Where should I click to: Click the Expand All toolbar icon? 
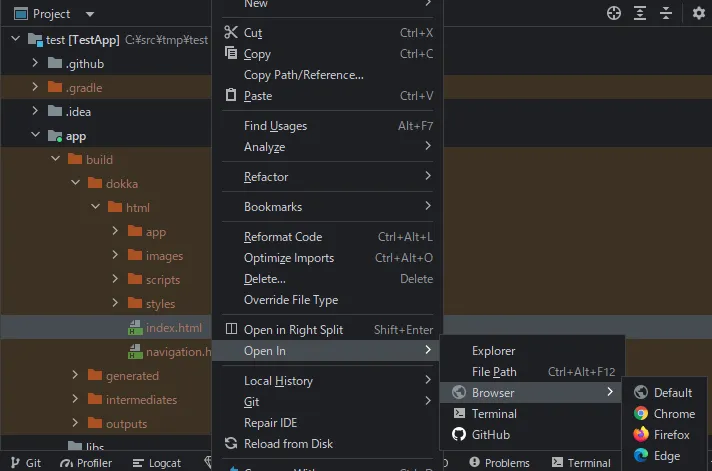[x=640, y=14]
